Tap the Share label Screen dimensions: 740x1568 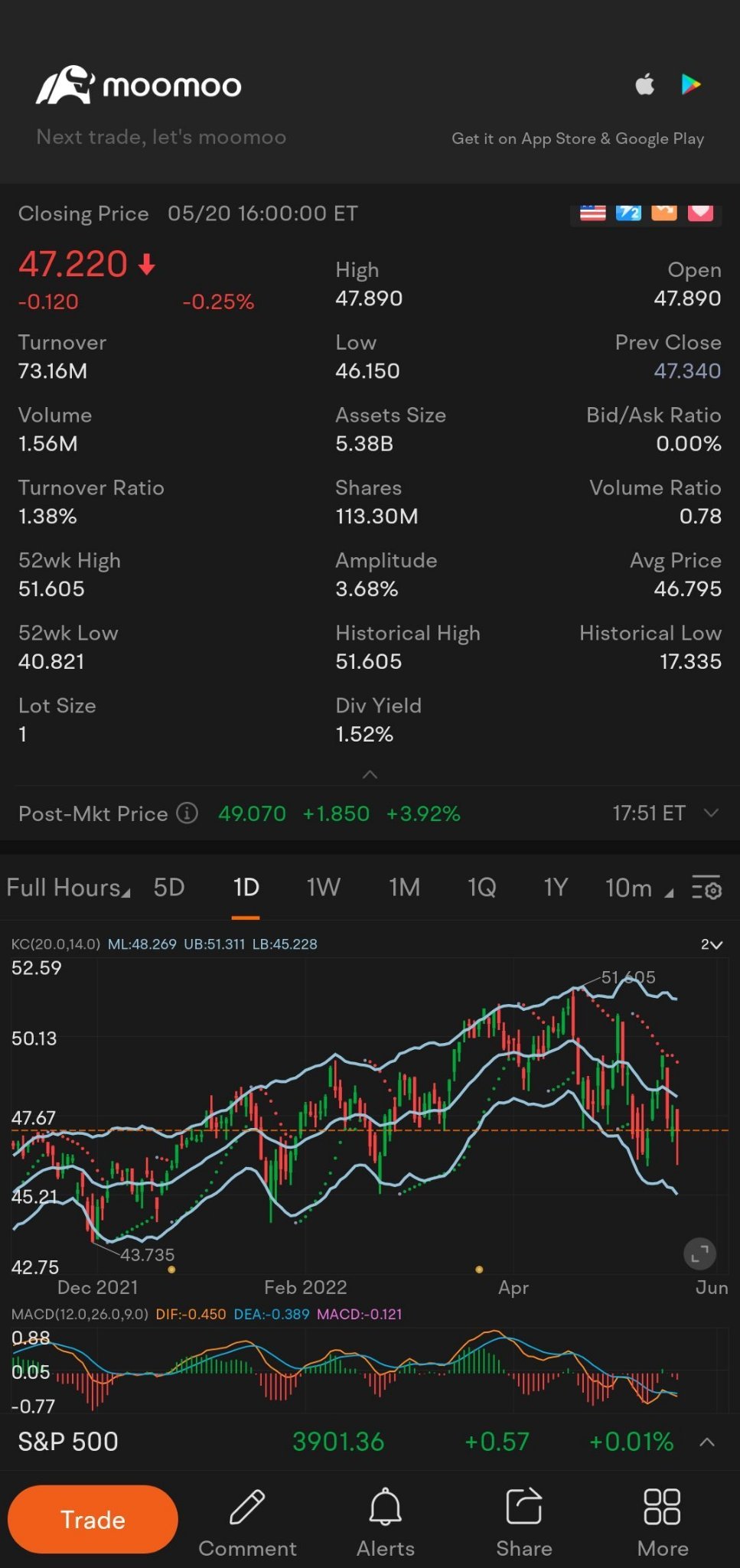click(524, 1549)
